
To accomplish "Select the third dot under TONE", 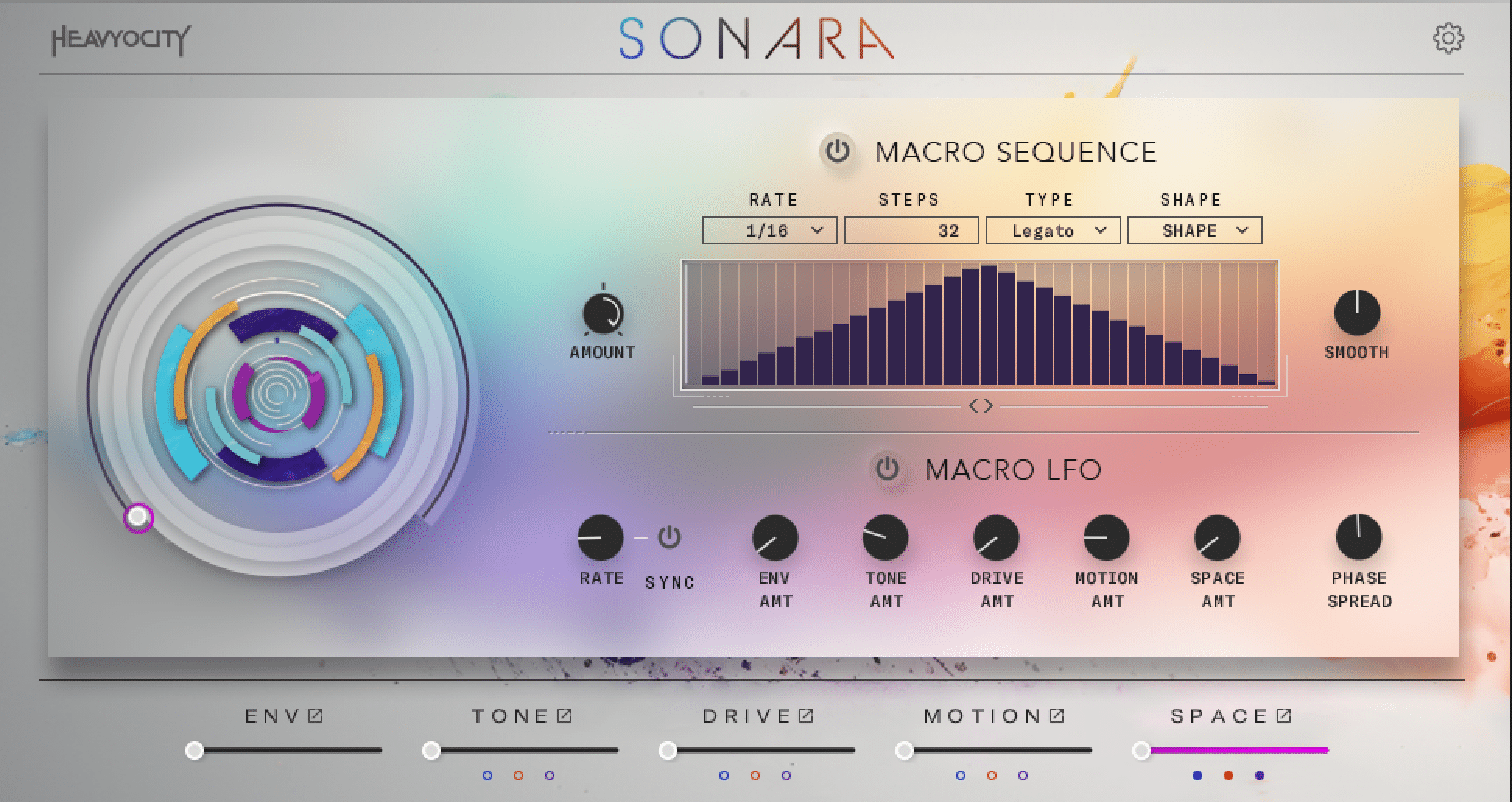I will [x=550, y=776].
